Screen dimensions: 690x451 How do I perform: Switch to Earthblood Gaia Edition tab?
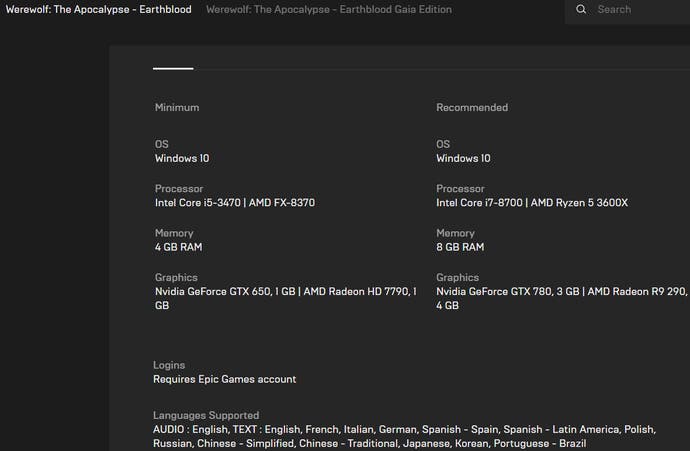[x=329, y=9]
